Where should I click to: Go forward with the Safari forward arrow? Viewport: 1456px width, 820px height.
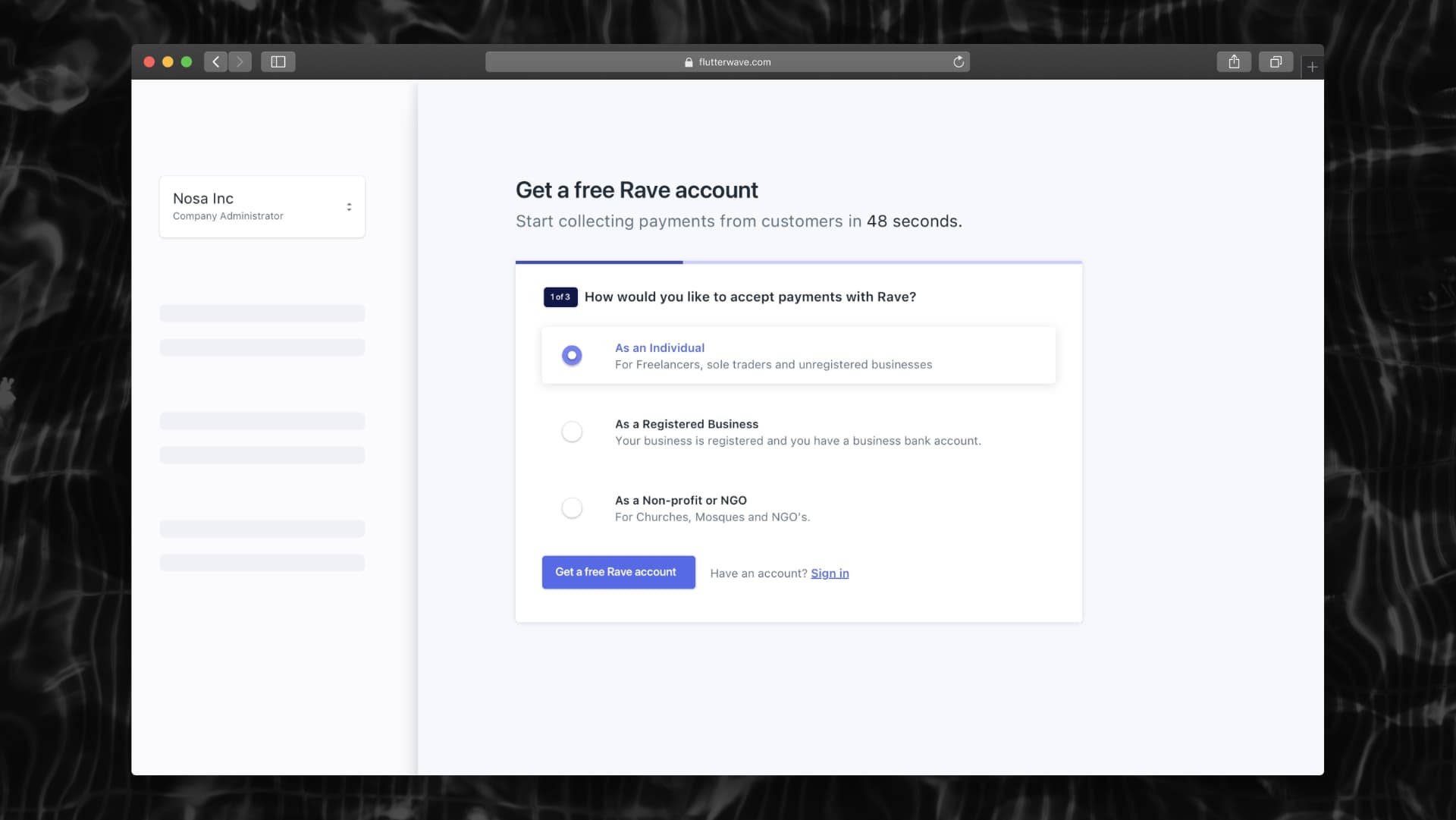[240, 62]
